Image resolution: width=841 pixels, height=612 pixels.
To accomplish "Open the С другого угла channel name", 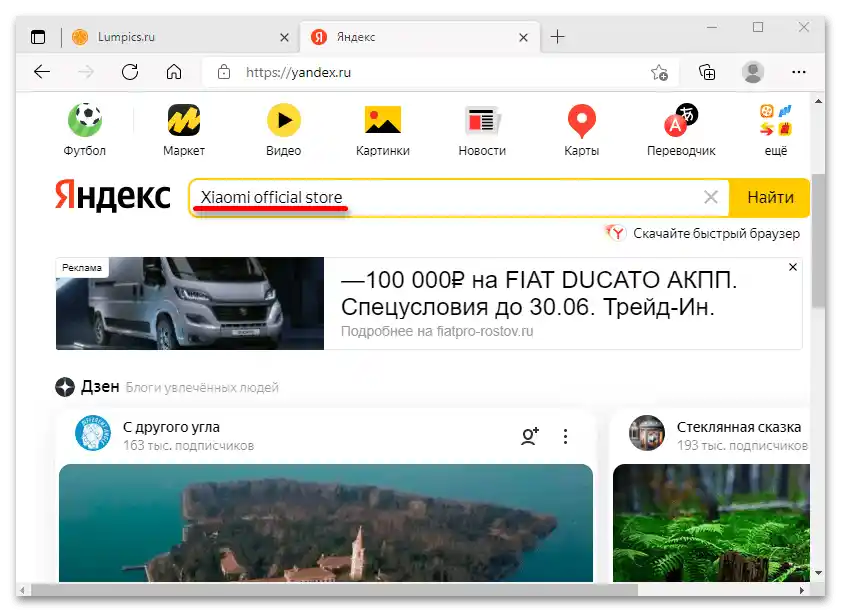I will coord(171,427).
